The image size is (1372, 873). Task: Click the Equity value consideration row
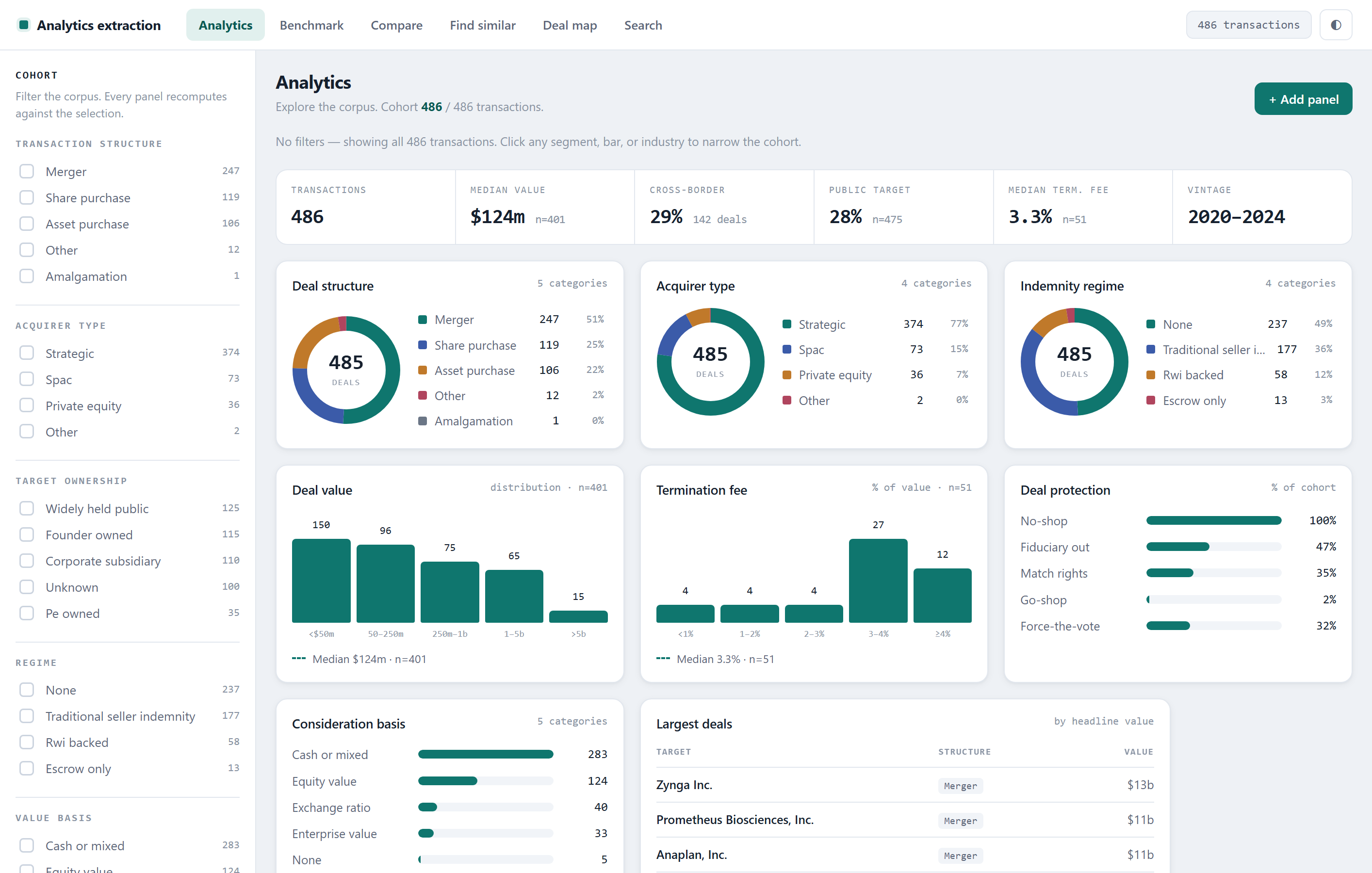450,781
